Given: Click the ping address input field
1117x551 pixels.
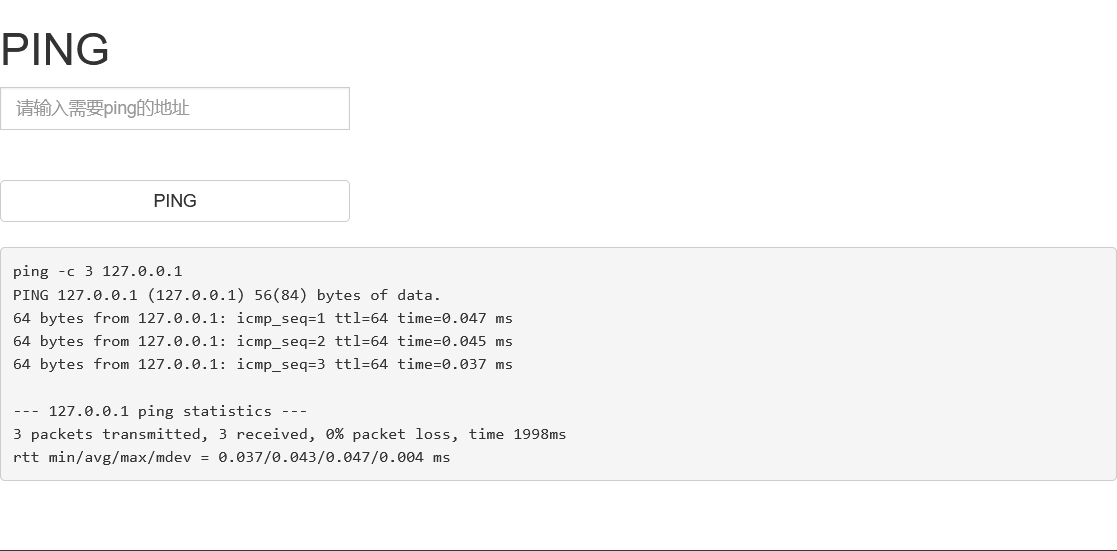Looking at the screenshot, I should [175, 108].
